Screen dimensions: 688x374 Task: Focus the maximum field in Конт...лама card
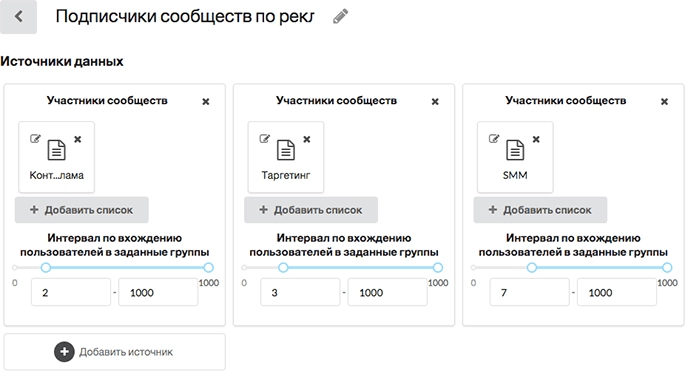point(158,292)
